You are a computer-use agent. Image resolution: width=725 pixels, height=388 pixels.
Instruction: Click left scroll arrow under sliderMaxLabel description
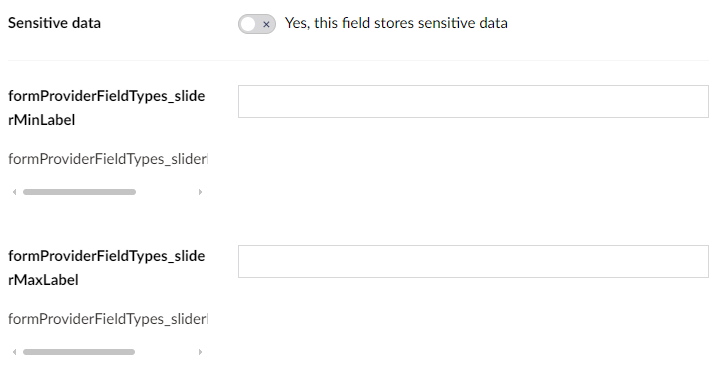14,352
